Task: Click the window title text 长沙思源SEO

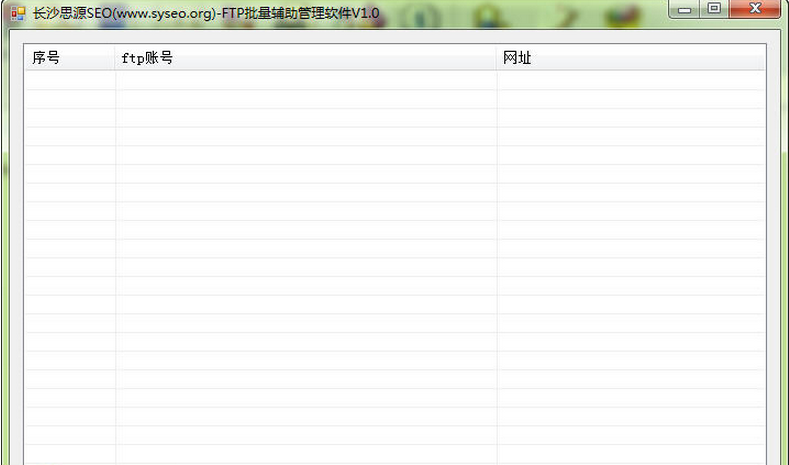Action: pyautogui.click(x=72, y=13)
